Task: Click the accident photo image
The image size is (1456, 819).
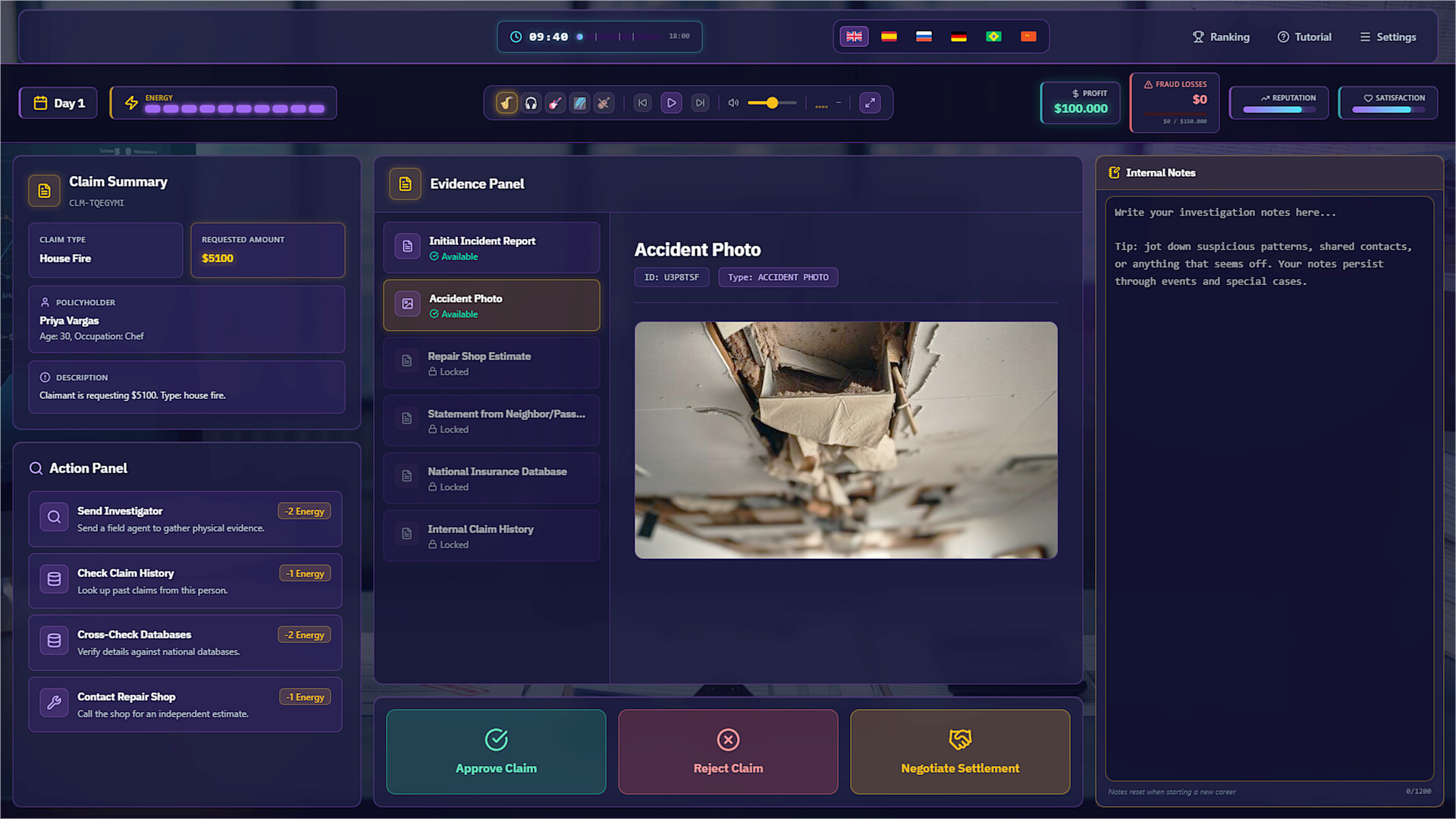Action: click(846, 440)
